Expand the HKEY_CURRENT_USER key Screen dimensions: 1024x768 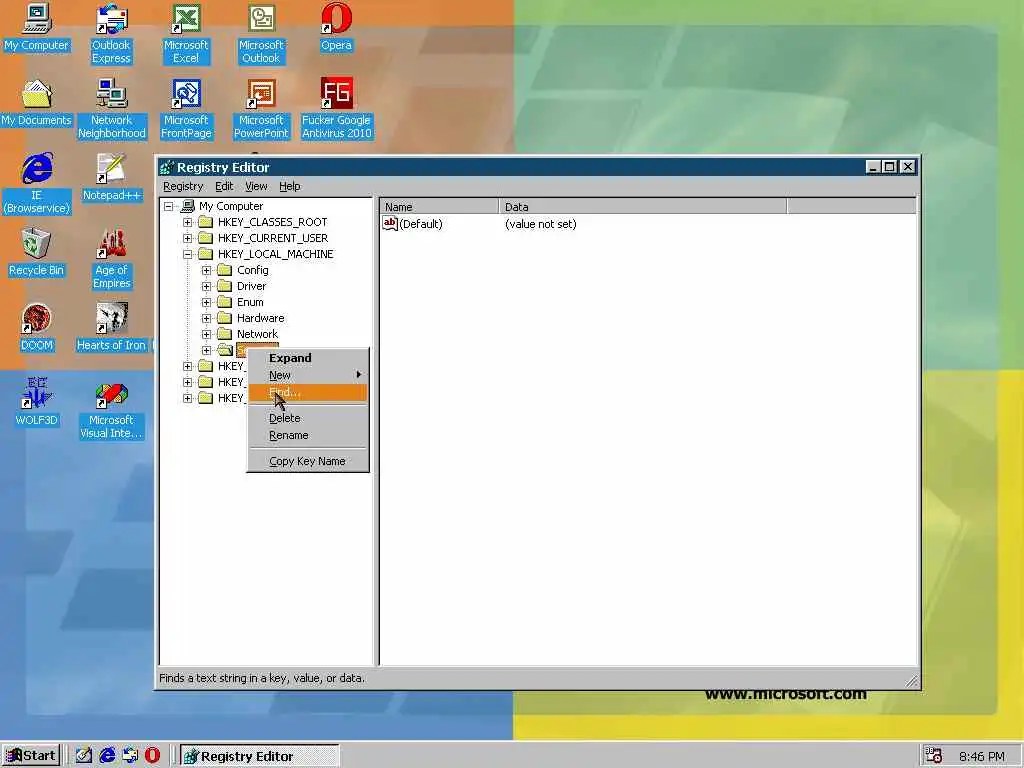[x=187, y=238]
